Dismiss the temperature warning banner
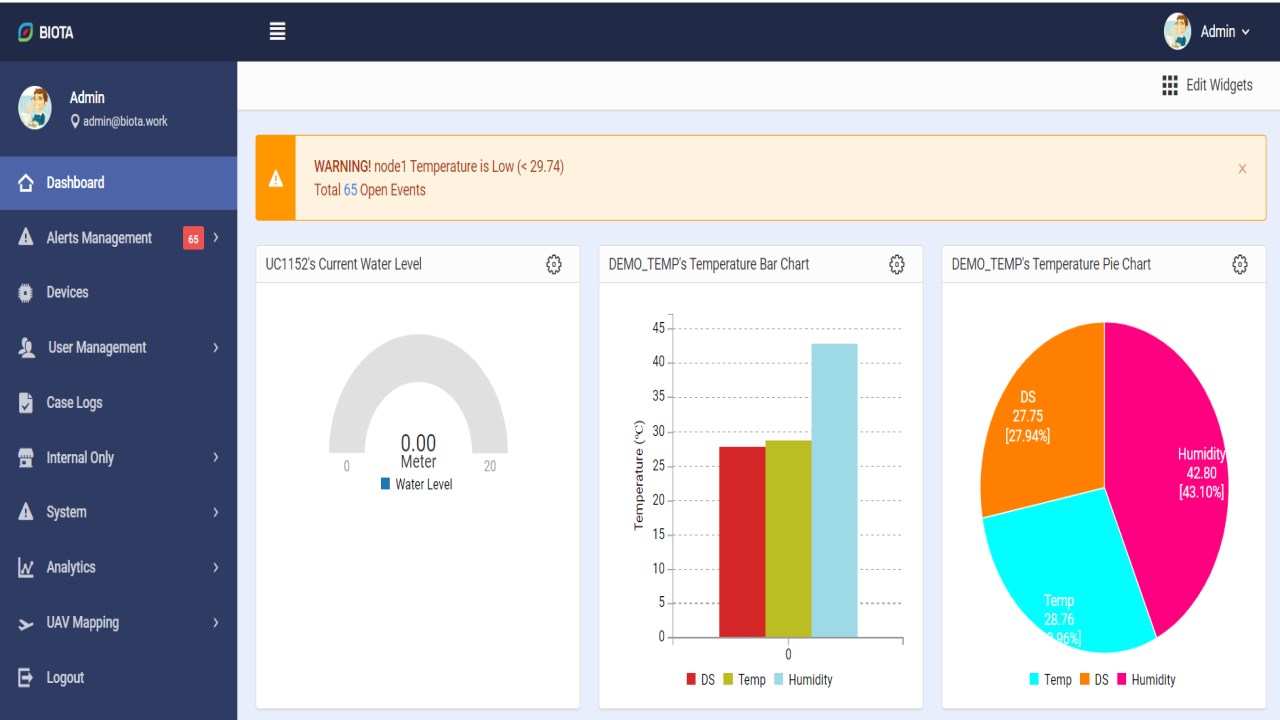Image resolution: width=1280 pixels, height=720 pixels. (1242, 169)
